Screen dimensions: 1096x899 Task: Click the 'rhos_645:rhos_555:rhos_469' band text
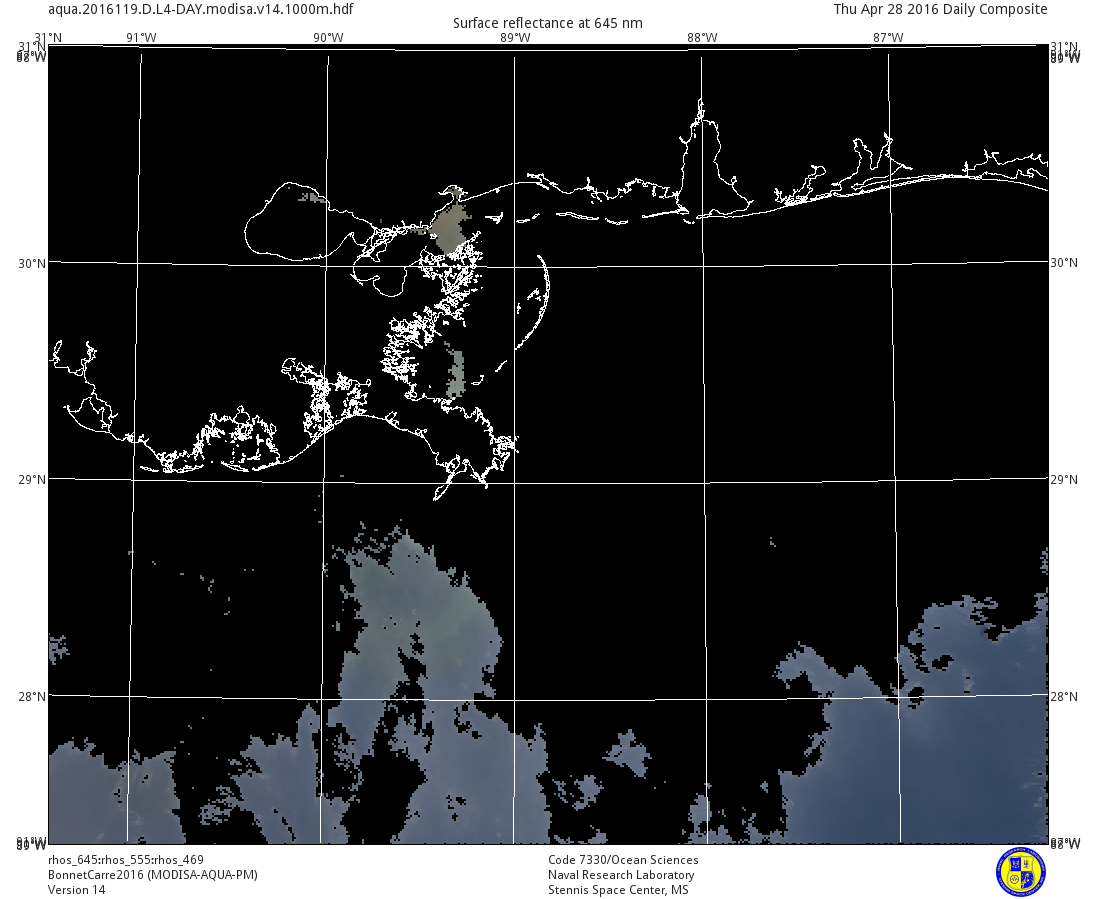click(126, 860)
